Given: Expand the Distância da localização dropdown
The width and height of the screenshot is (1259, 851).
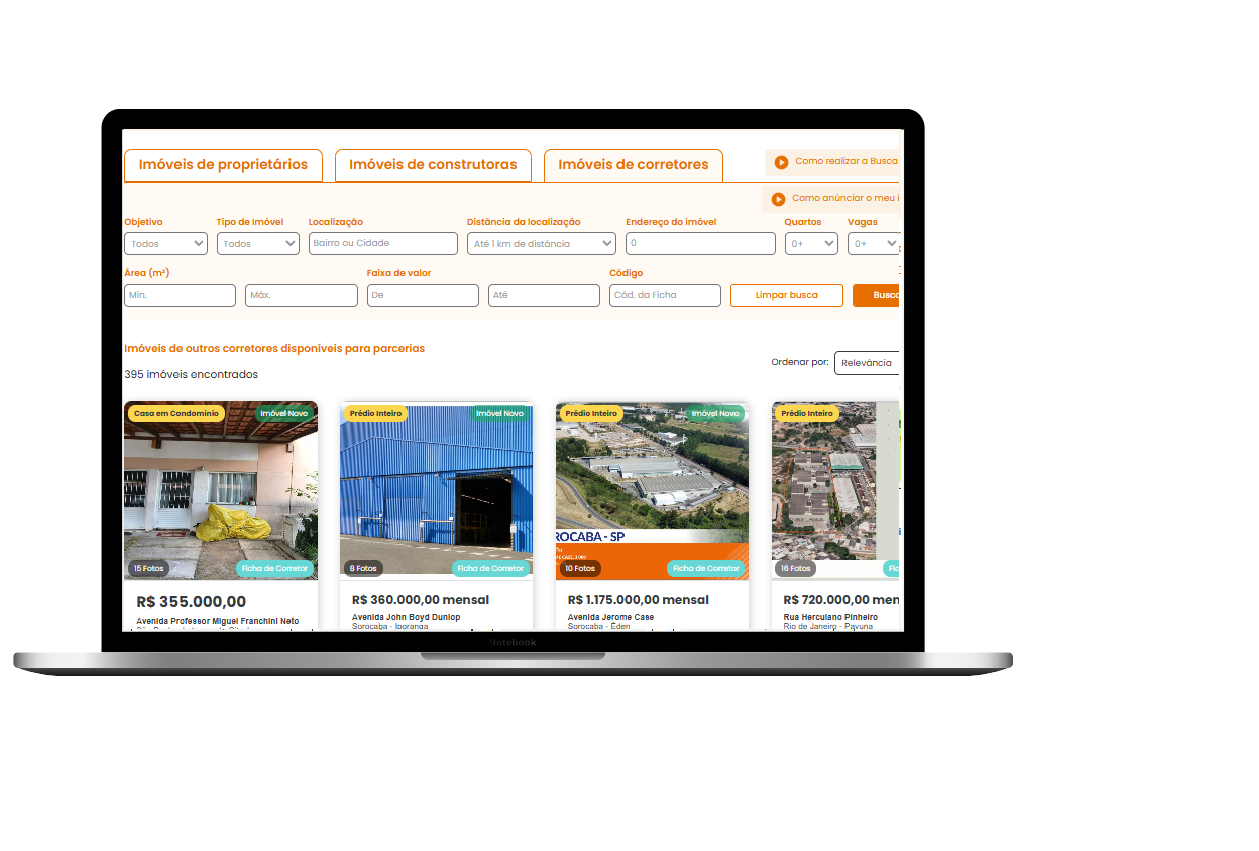Looking at the screenshot, I should pos(541,243).
